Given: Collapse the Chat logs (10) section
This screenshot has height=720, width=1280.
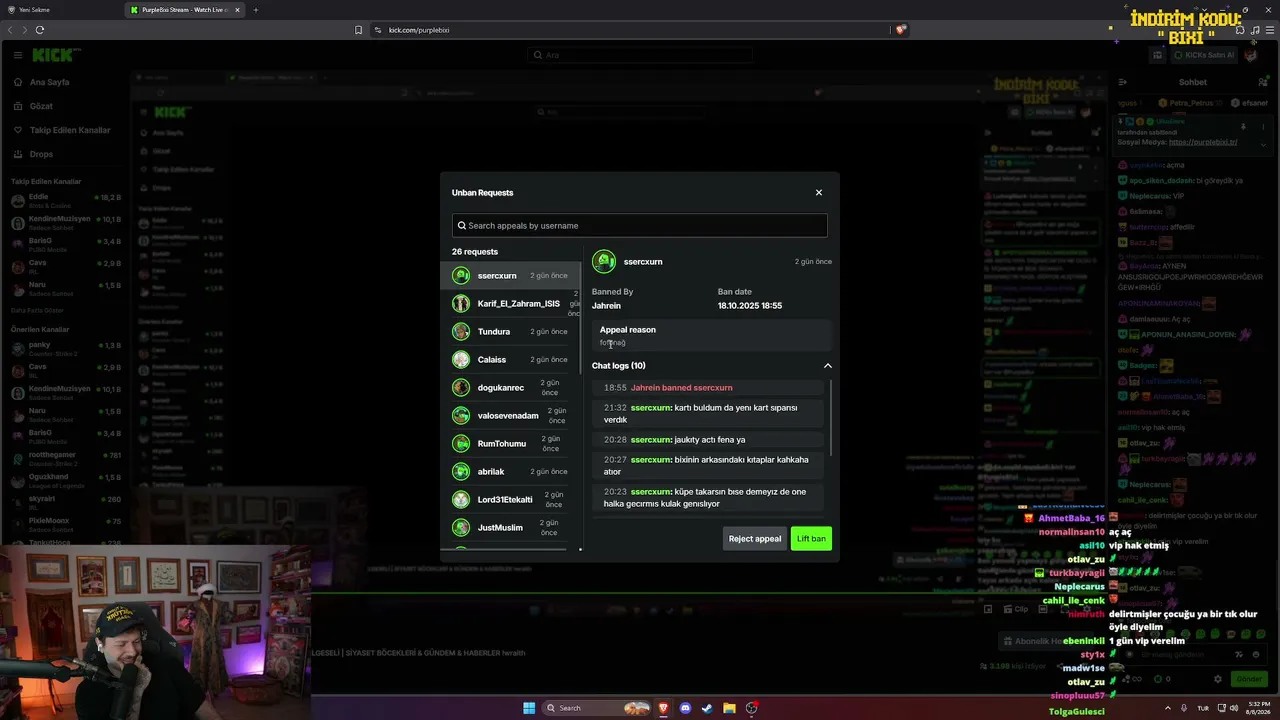Looking at the screenshot, I should coord(827,366).
